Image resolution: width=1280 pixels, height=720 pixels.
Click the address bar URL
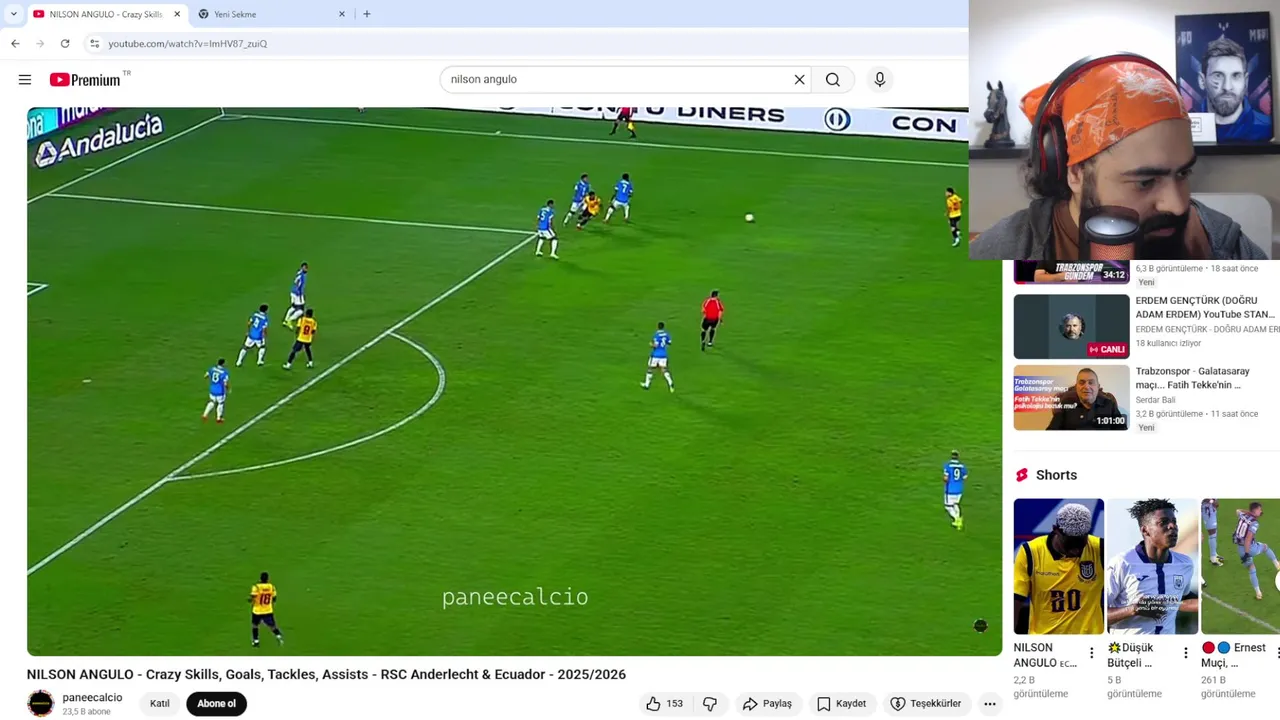[188, 44]
